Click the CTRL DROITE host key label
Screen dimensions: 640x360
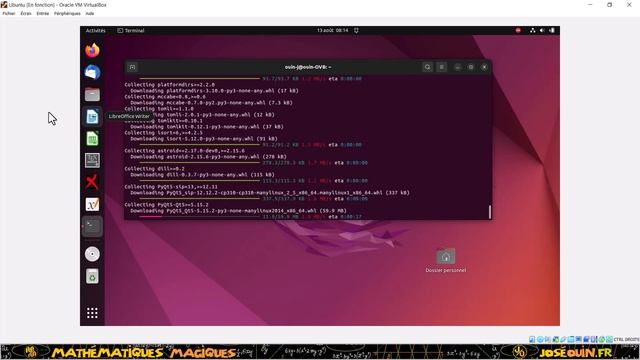tap(627, 339)
